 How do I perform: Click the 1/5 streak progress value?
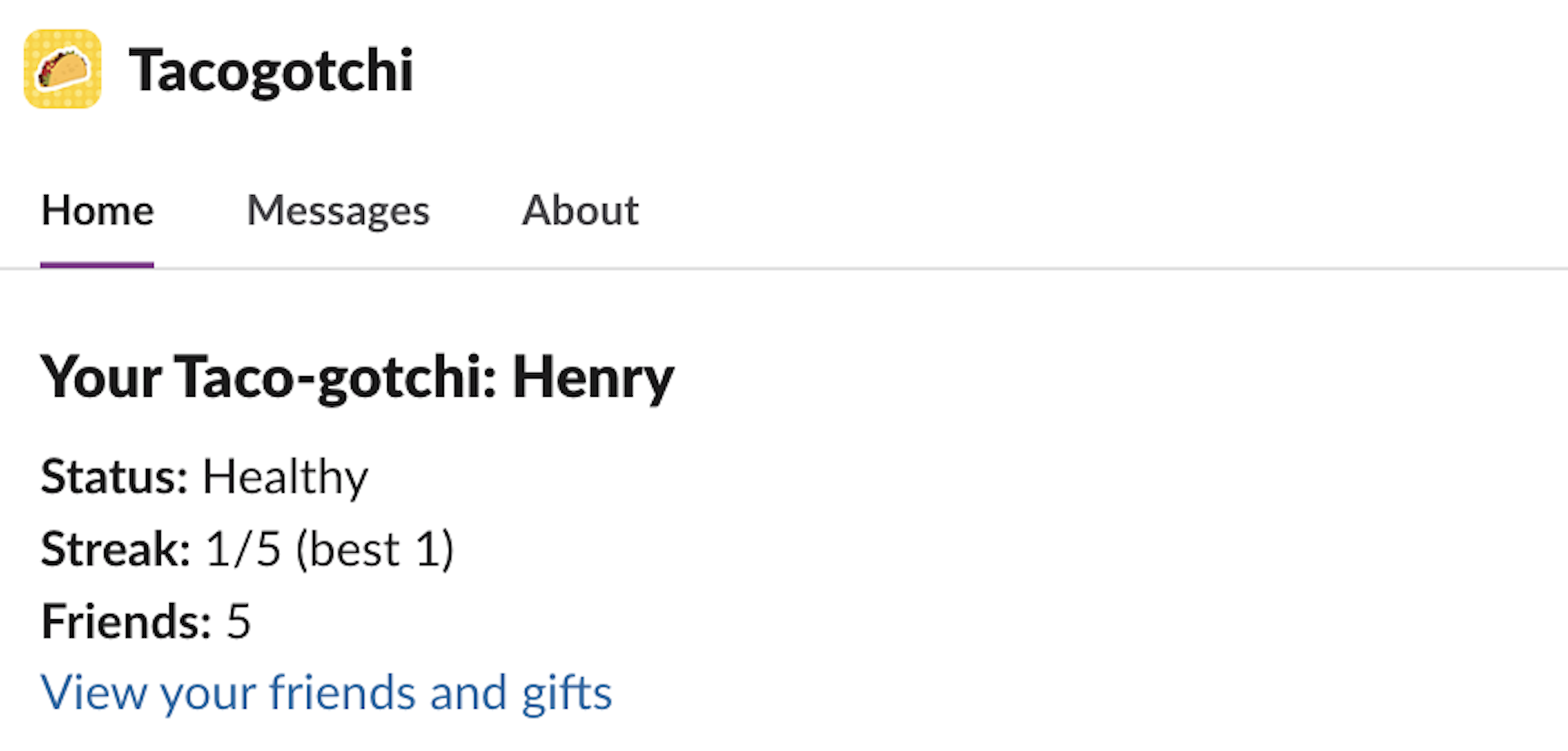[x=243, y=549]
